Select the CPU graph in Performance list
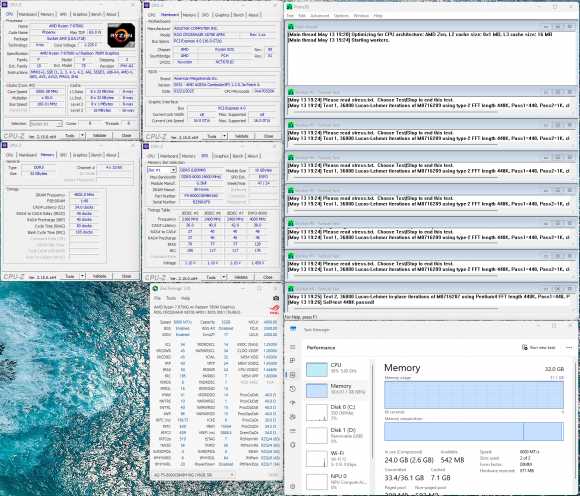This screenshot has width=580, height=496. click(336, 368)
